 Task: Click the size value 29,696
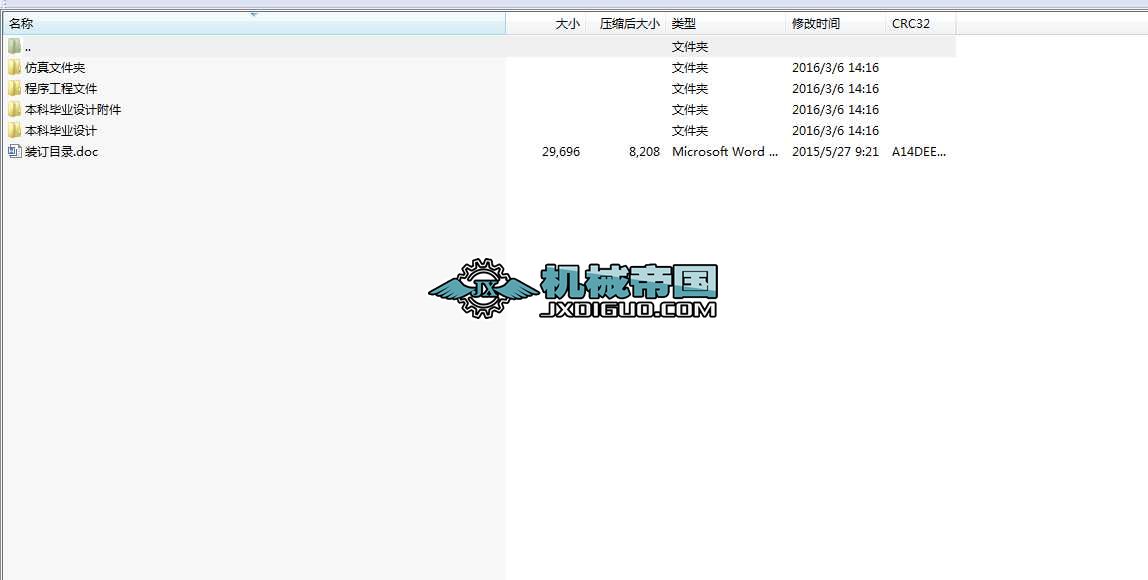(x=561, y=152)
